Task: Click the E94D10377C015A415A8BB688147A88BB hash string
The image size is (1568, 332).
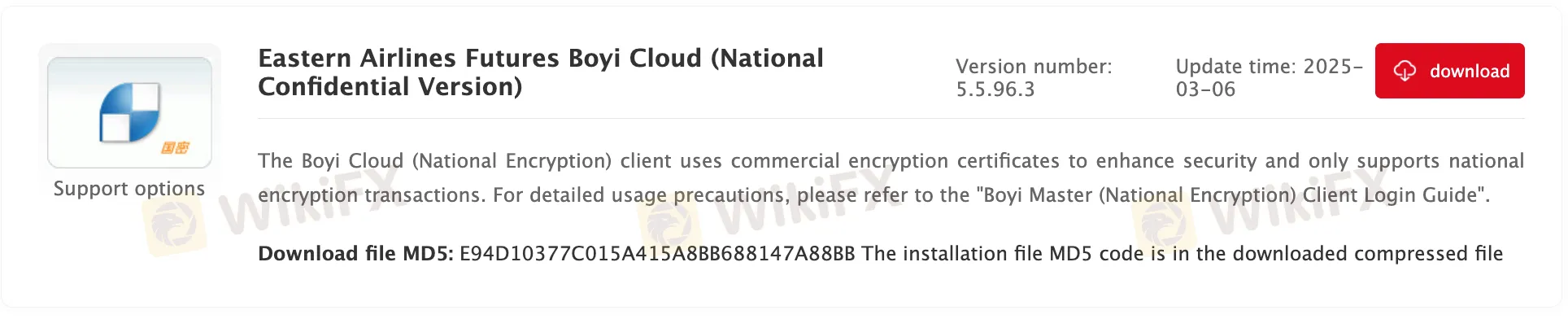Action: coord(657,254)
